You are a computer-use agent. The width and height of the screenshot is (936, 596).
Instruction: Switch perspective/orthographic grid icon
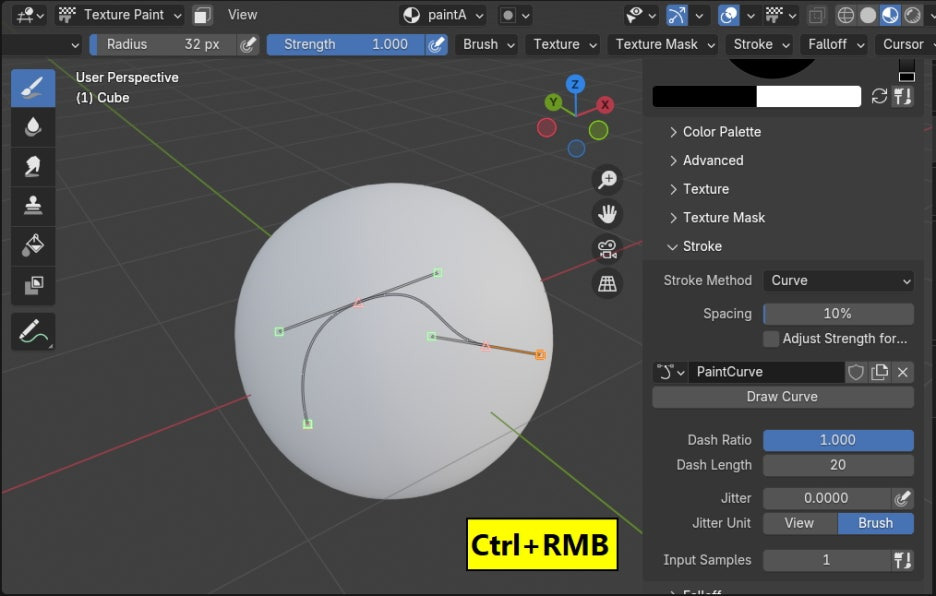[x=607, y=284]
